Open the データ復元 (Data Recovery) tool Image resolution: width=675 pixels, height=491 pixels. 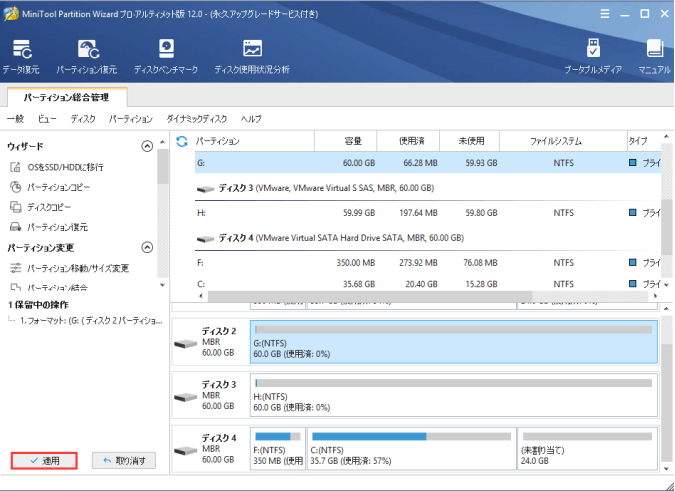(21, 56)
